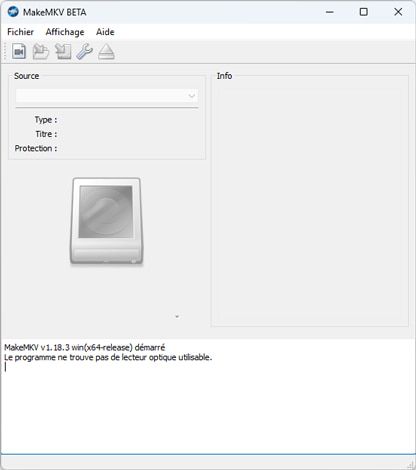
Task: Click the MakeMKV app logo in title bar
Action: tap(13, 12)
